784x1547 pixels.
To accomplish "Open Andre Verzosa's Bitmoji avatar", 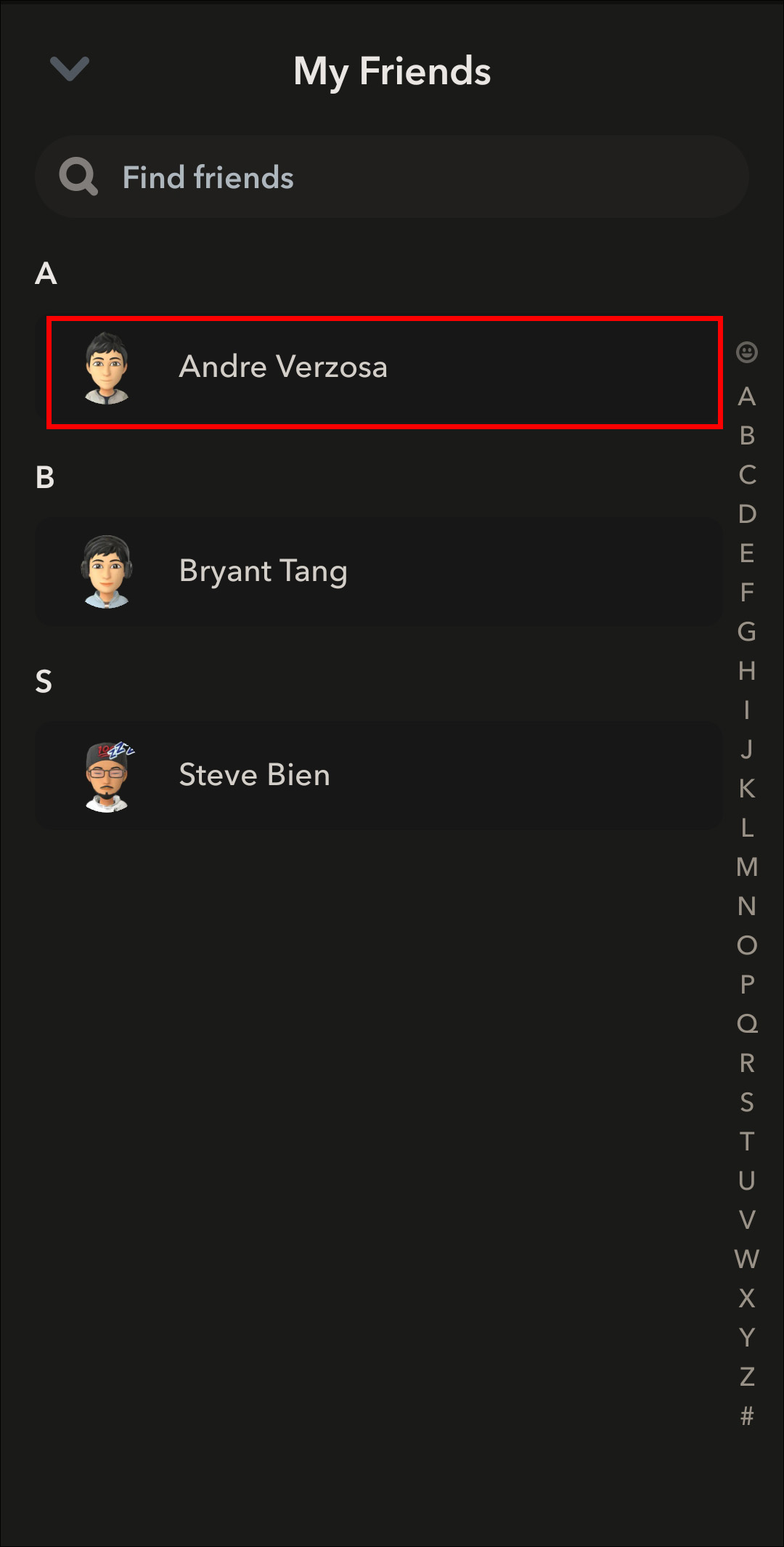I will tap(107, 368).
